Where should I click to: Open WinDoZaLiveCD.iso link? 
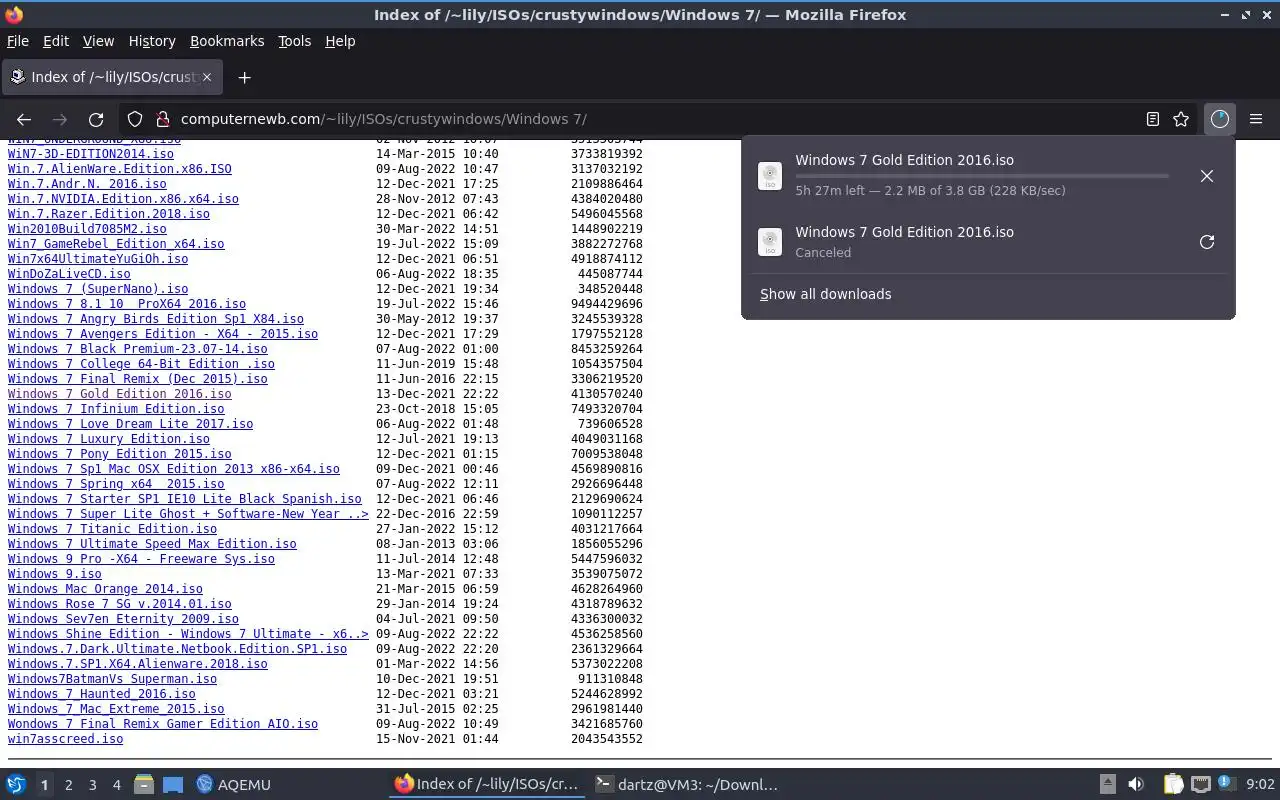point(69,274)
